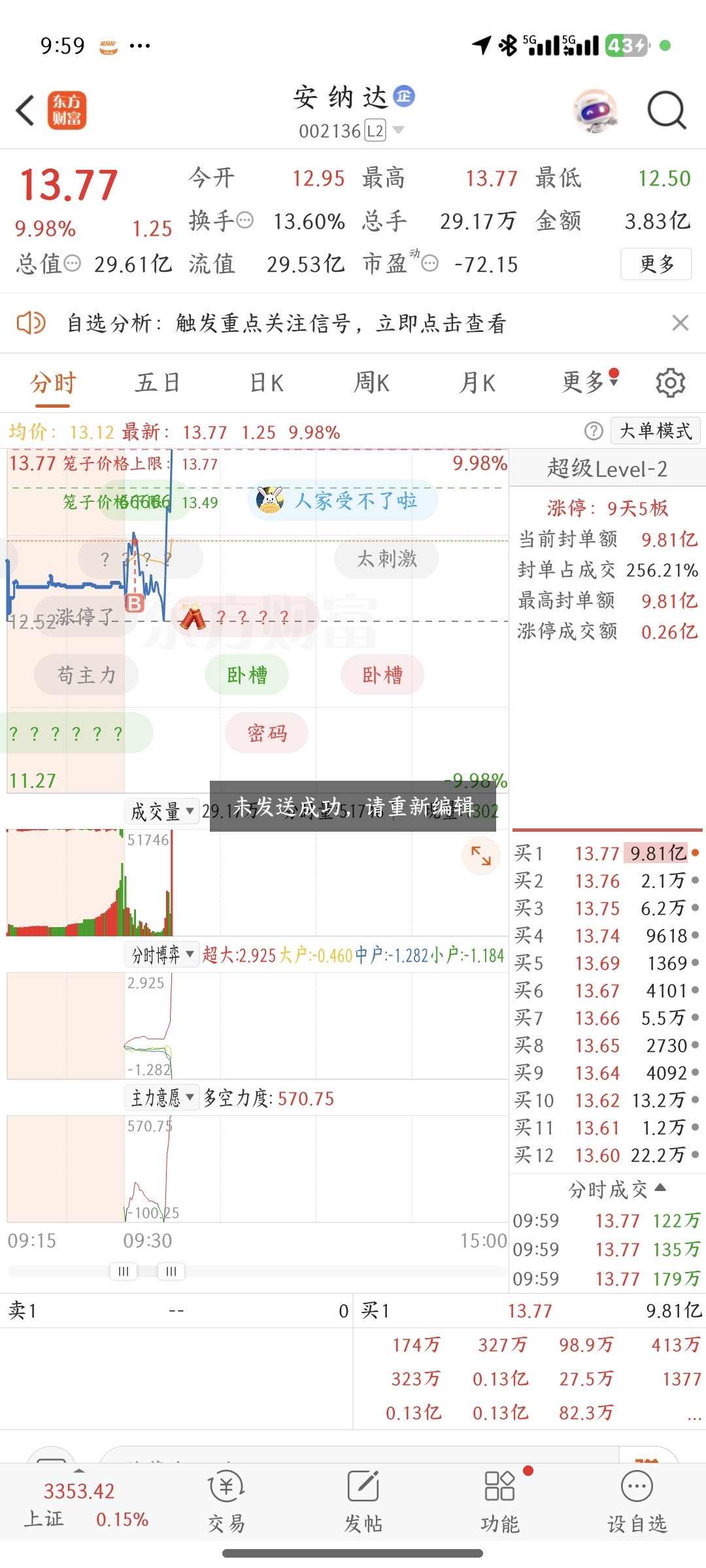The height and width of the screenshot is (1568, 706).
Task: Tap the status bar Bluetooth icon
Action: pyautogui.click(x=508, y=46)
